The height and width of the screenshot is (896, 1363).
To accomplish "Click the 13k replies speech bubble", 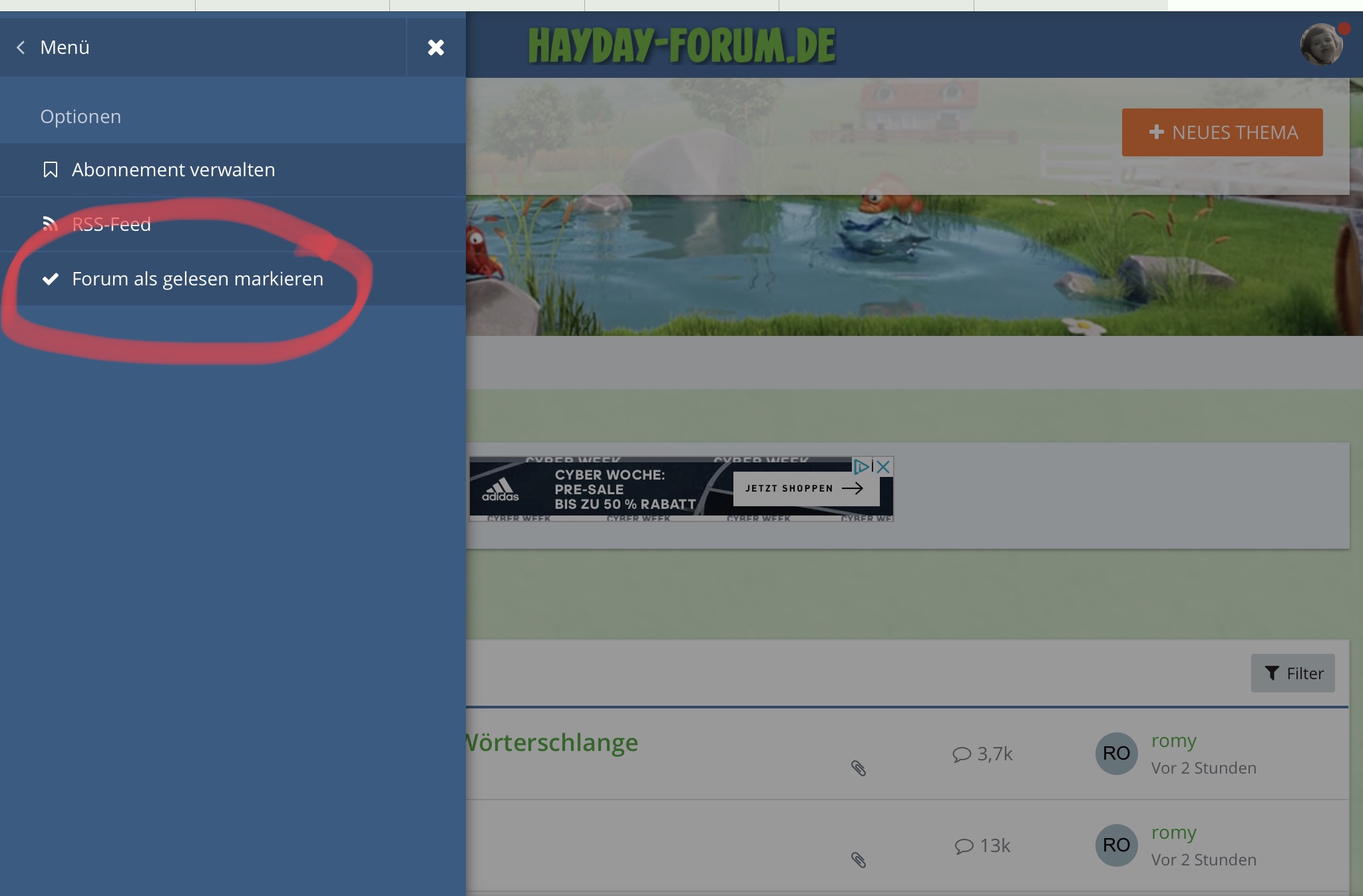I will tap(964, 846).
